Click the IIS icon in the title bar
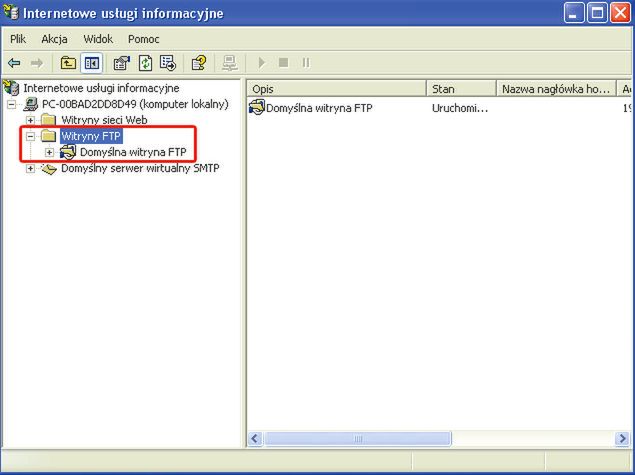 tap(11, 13)
